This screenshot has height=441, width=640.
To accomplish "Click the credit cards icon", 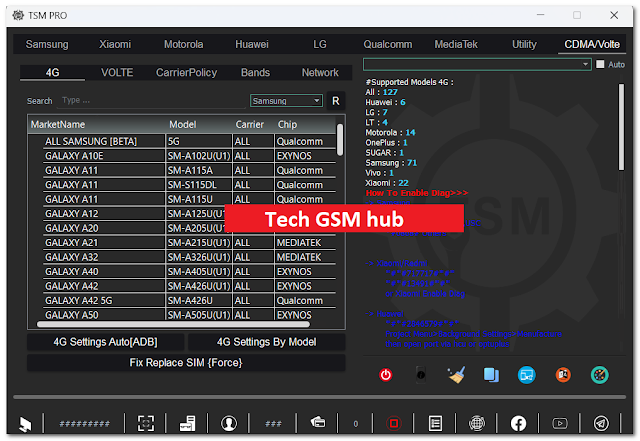I will tap(318, 422).
